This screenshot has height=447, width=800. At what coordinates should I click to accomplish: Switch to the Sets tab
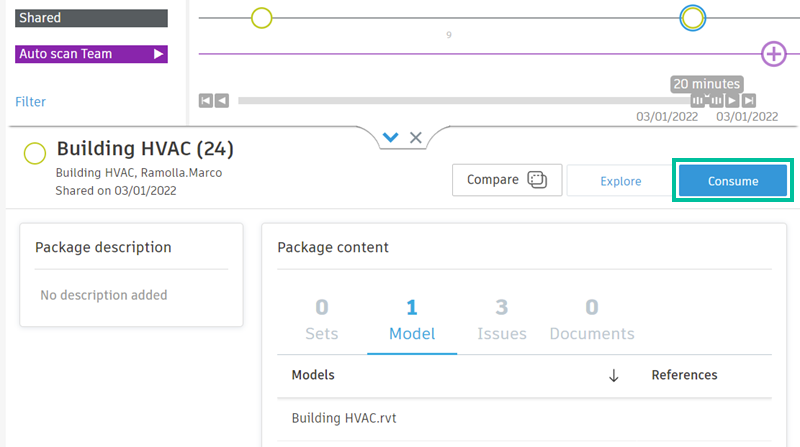coord(321,320)
